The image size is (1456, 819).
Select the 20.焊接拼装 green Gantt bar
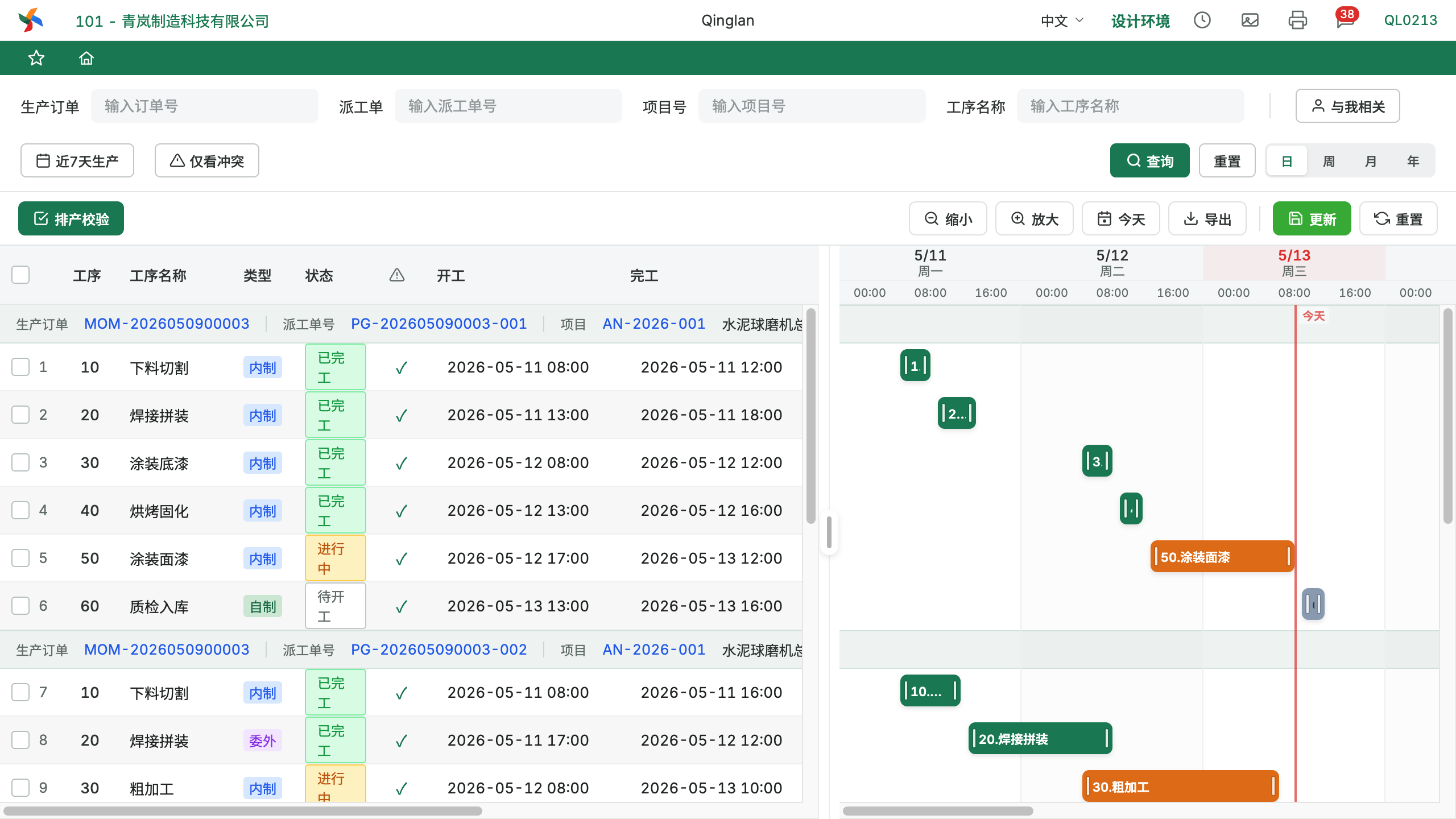[1040, 739]
